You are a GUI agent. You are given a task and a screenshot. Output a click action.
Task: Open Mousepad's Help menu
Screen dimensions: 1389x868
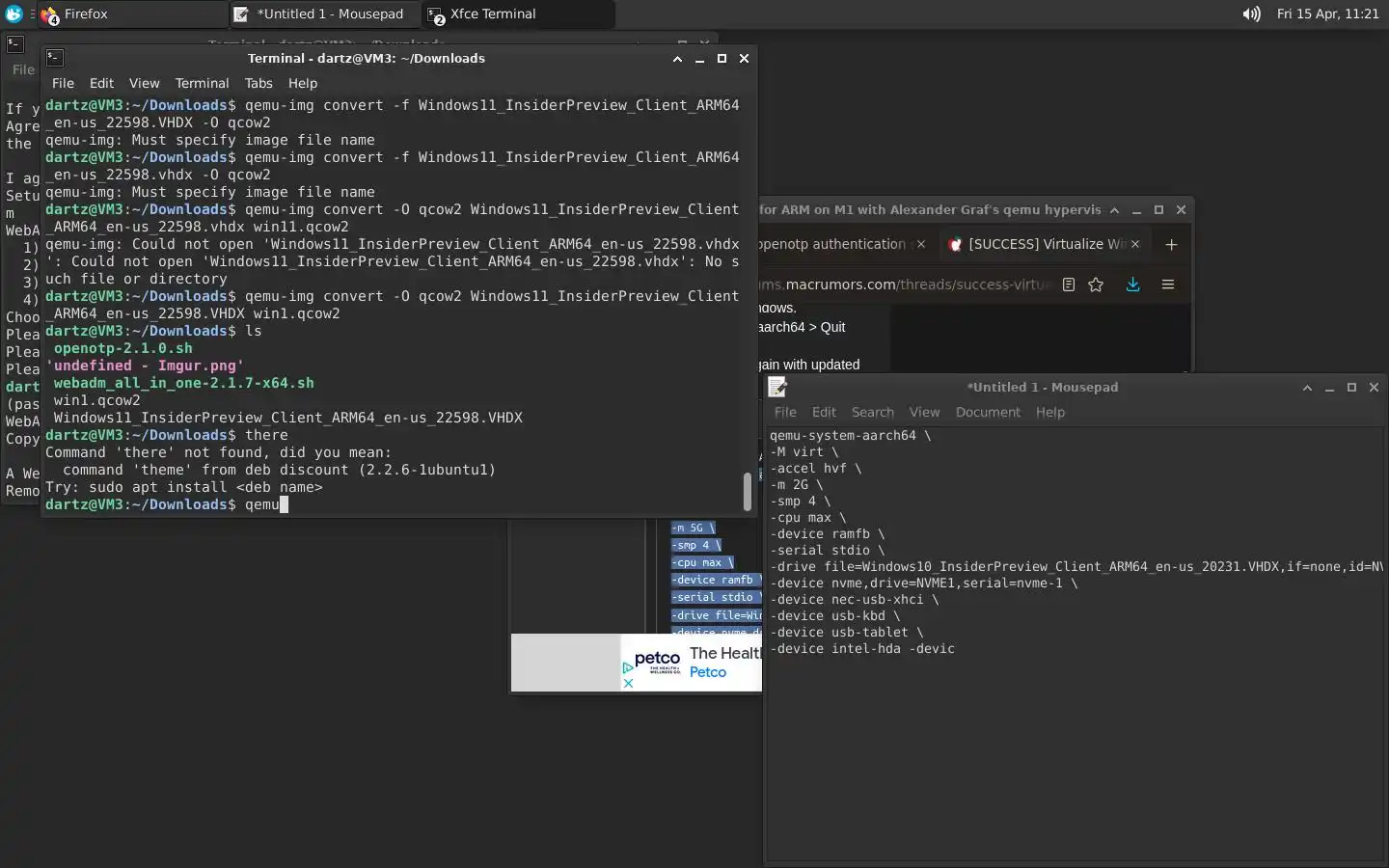[x=1050, y=412]
